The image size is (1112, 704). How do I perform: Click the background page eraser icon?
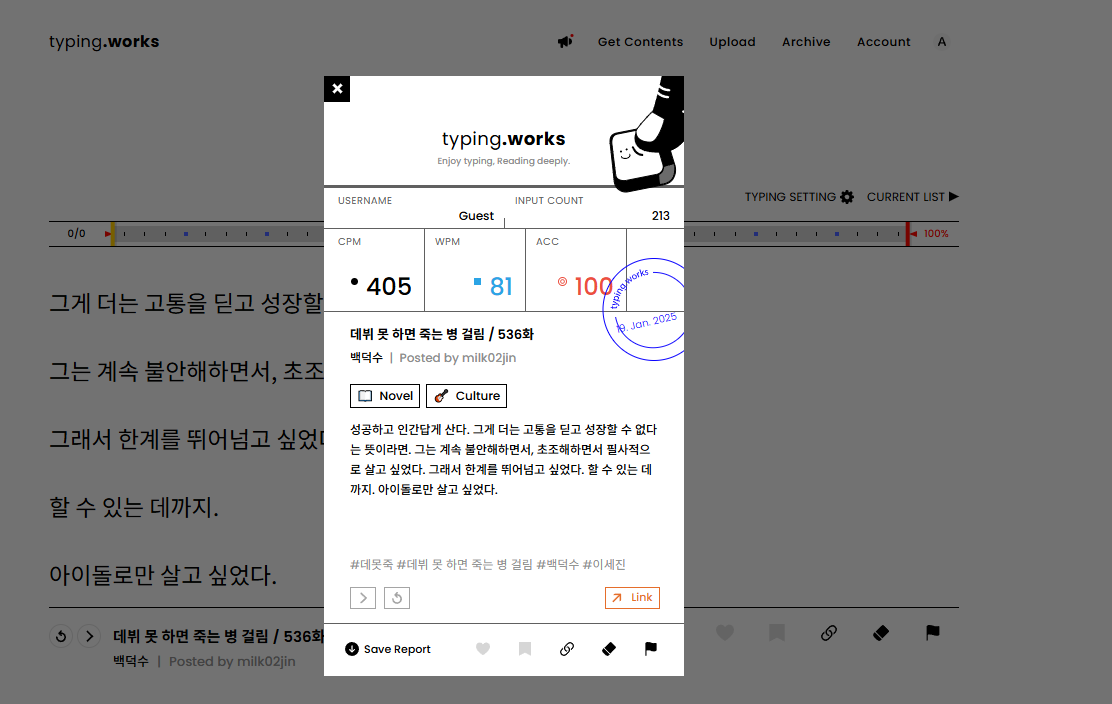[x=881, y=632]
